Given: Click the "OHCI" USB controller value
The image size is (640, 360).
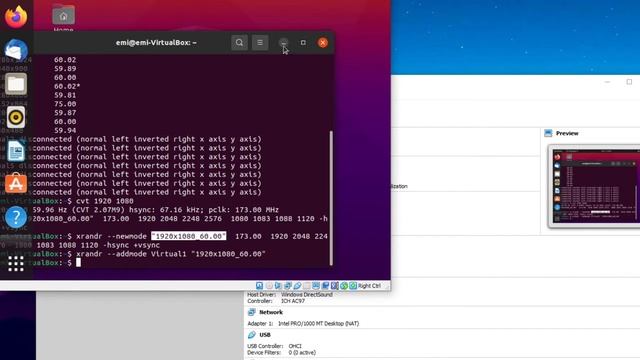Looking at the screenshot, I should click(x=295, y=346).
